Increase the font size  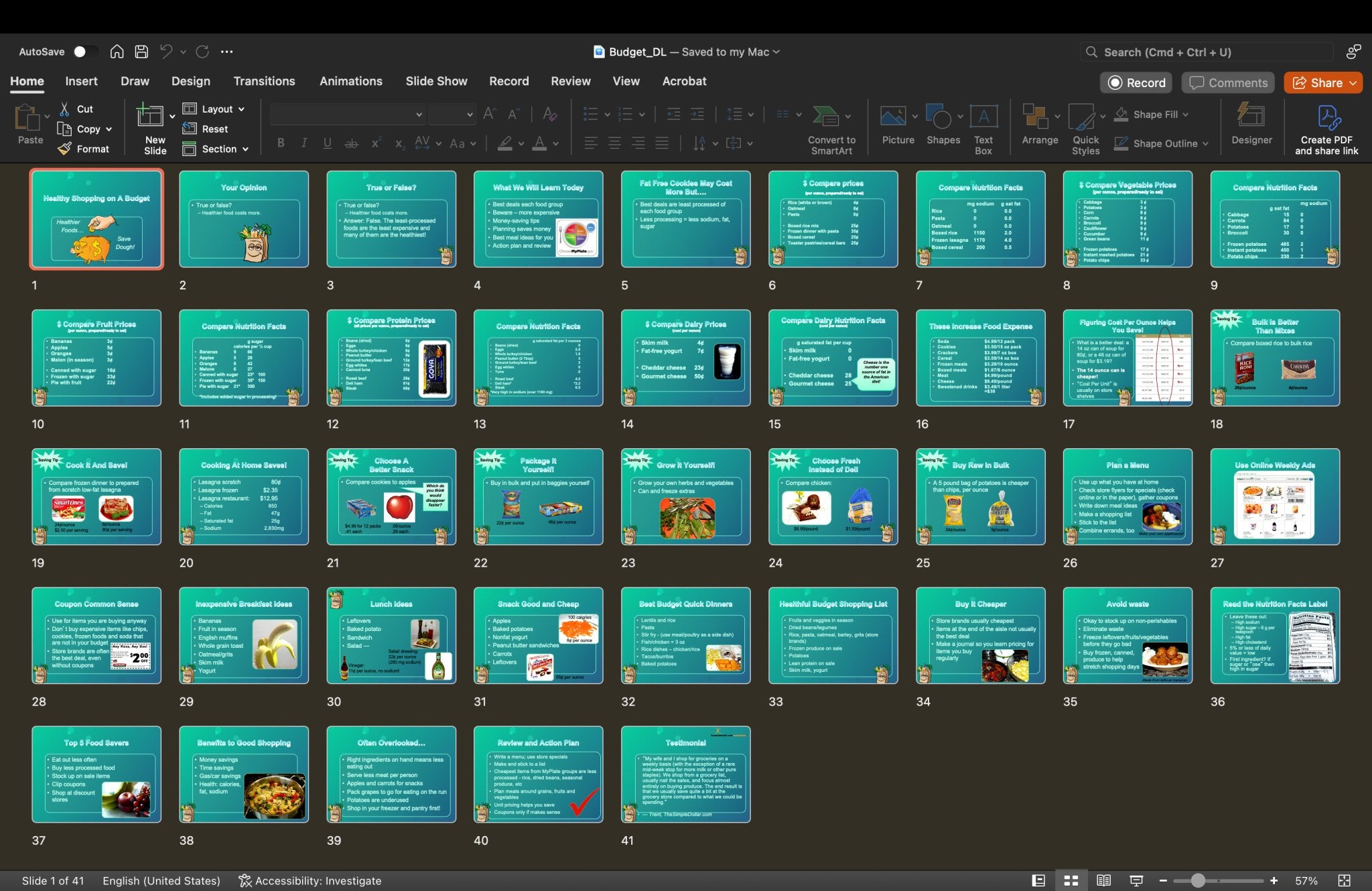[490, 114]
